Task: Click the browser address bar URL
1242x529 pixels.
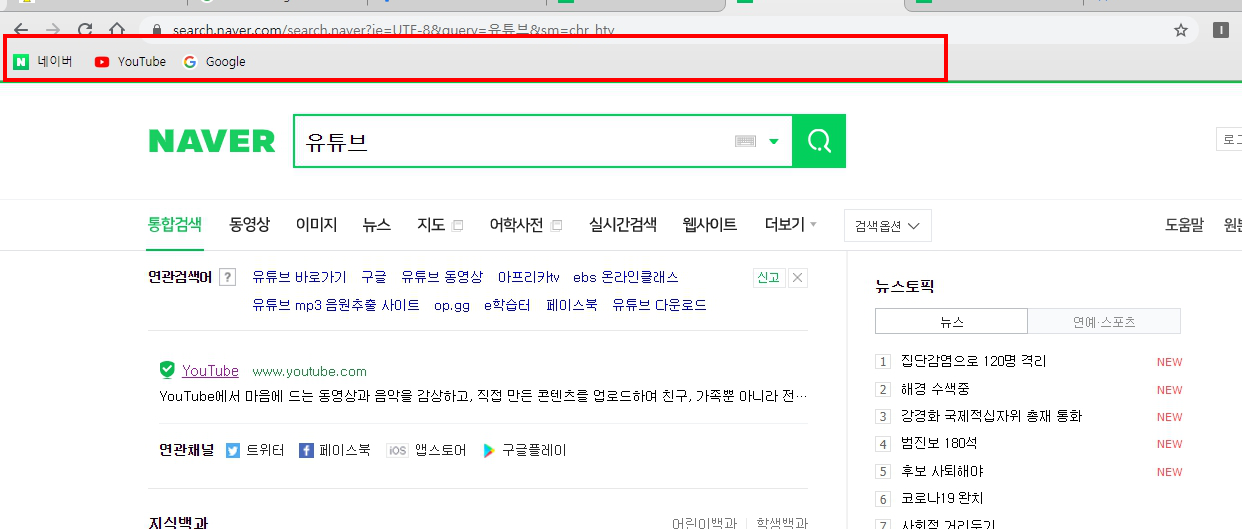Action: coord(393,30)
